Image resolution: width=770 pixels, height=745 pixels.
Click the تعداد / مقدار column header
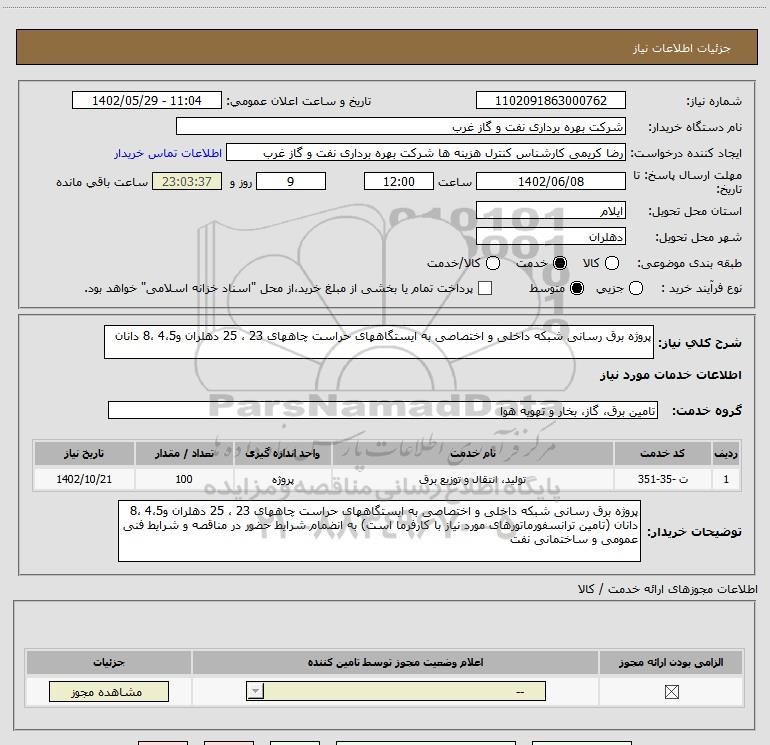[x=184, y=453]
